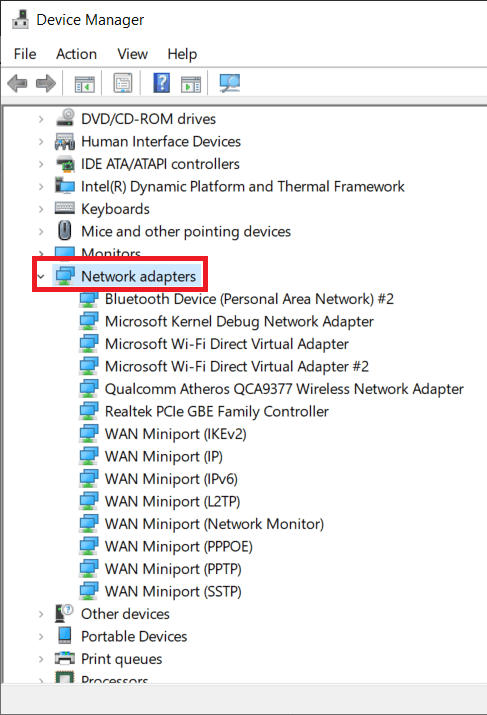Expand Intel(R) Dynamic Platform and Thermal Framework
Image resolution: width=487 pixels, height=715 pixels.
pos(41,187)
